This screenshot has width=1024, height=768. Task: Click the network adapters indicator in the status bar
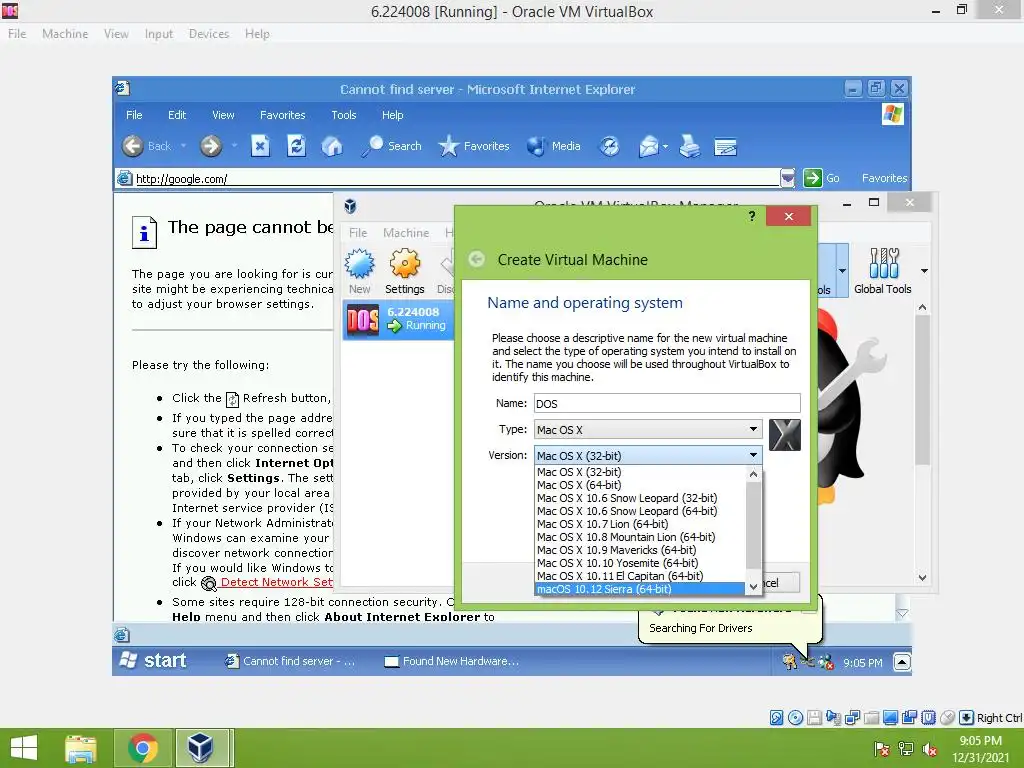click(x=852, y=718)
